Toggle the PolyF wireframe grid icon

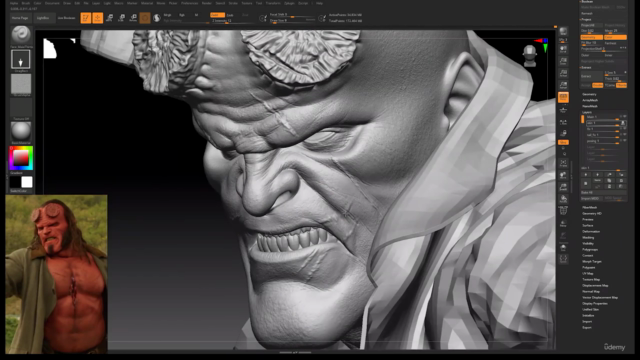(x=563, y=211)
